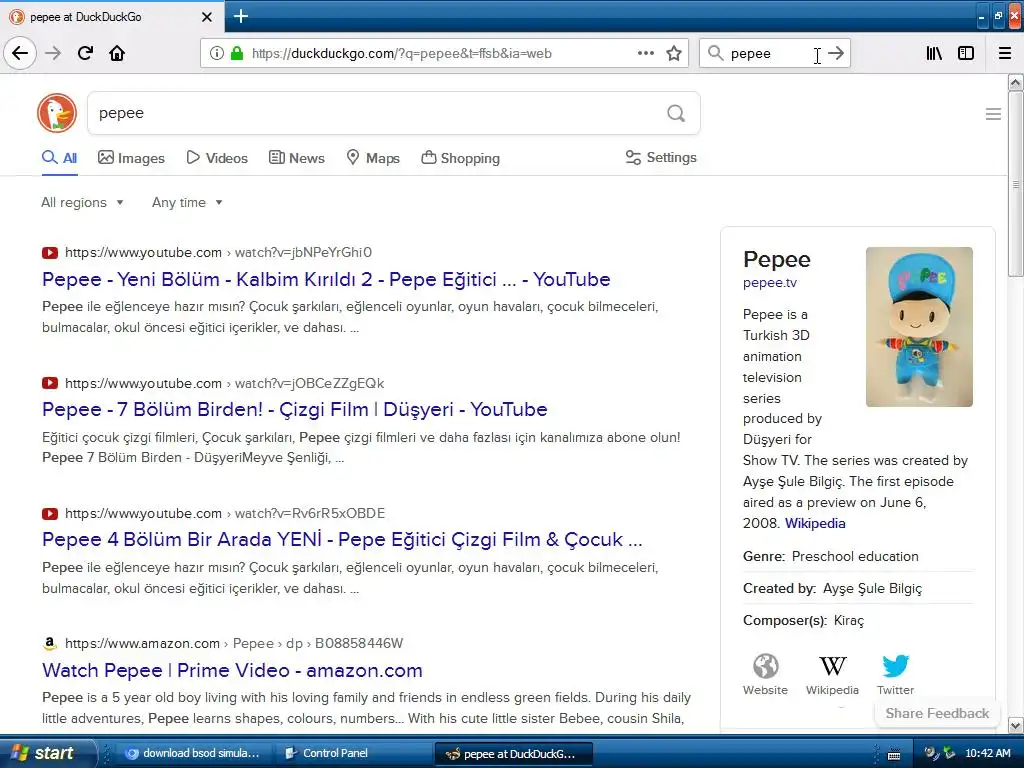Click the DuckDuckGo duck logo
Screen dimensions: 1024x768
pos(57,113)
